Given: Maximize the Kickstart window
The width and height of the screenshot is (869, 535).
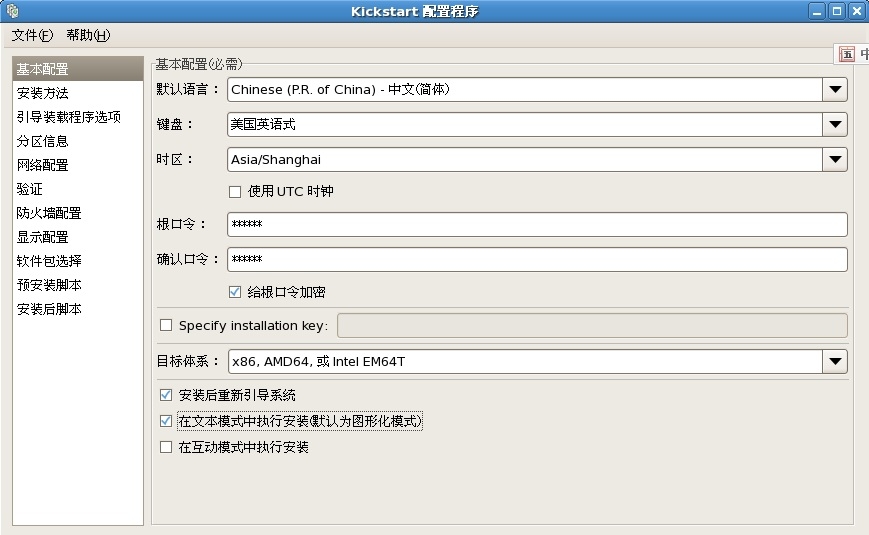Looking at the screenshot, I should pyautogui.click(x=837, y=11).
